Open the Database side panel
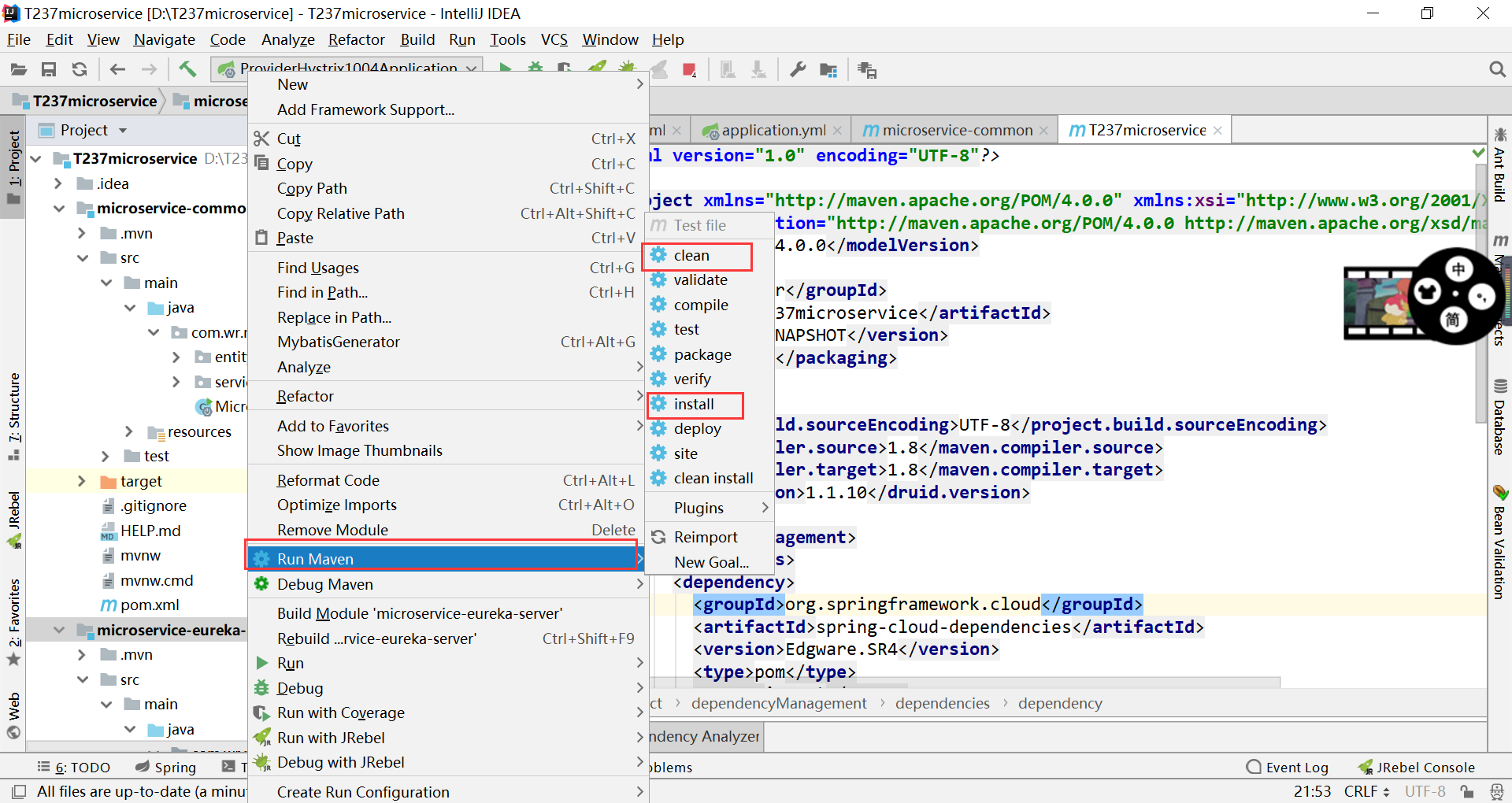The height and width of the screenshot is (803, 1512). (1499, 417)
